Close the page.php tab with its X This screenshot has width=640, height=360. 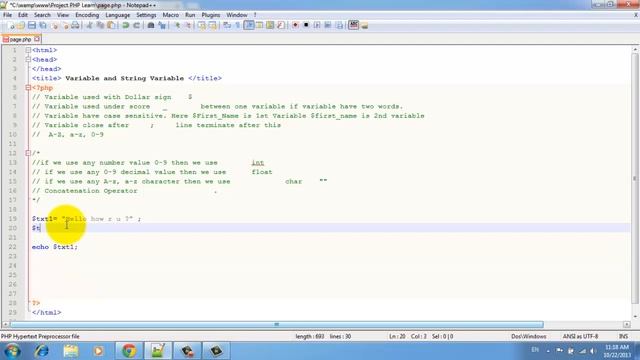coord(37,39)
